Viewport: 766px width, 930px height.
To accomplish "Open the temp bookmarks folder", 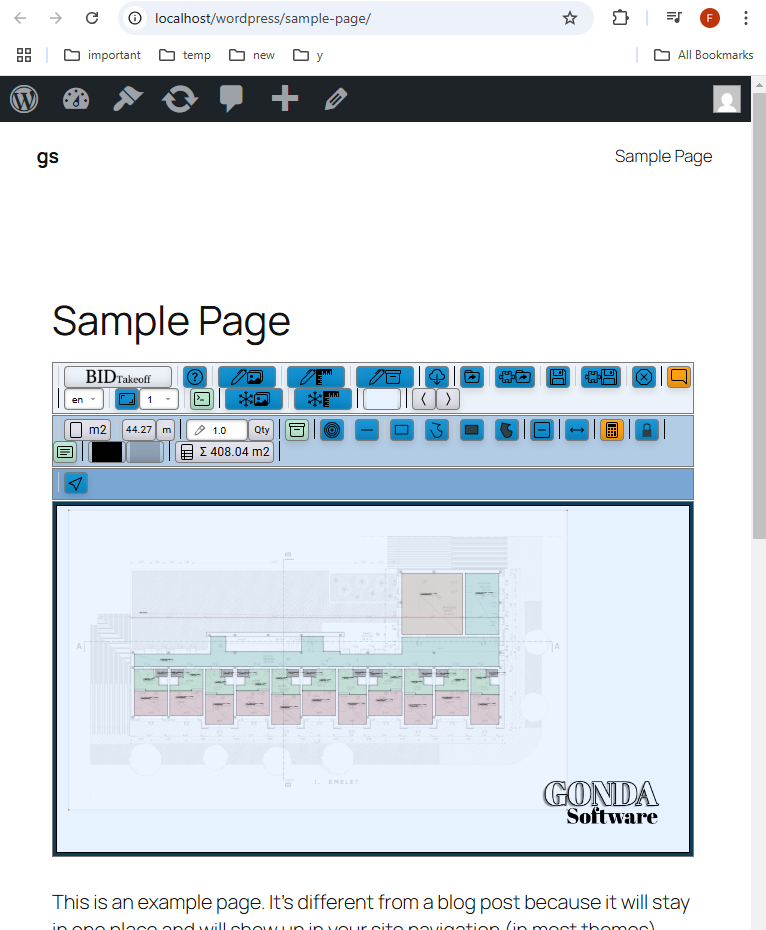I will [185, 55].
